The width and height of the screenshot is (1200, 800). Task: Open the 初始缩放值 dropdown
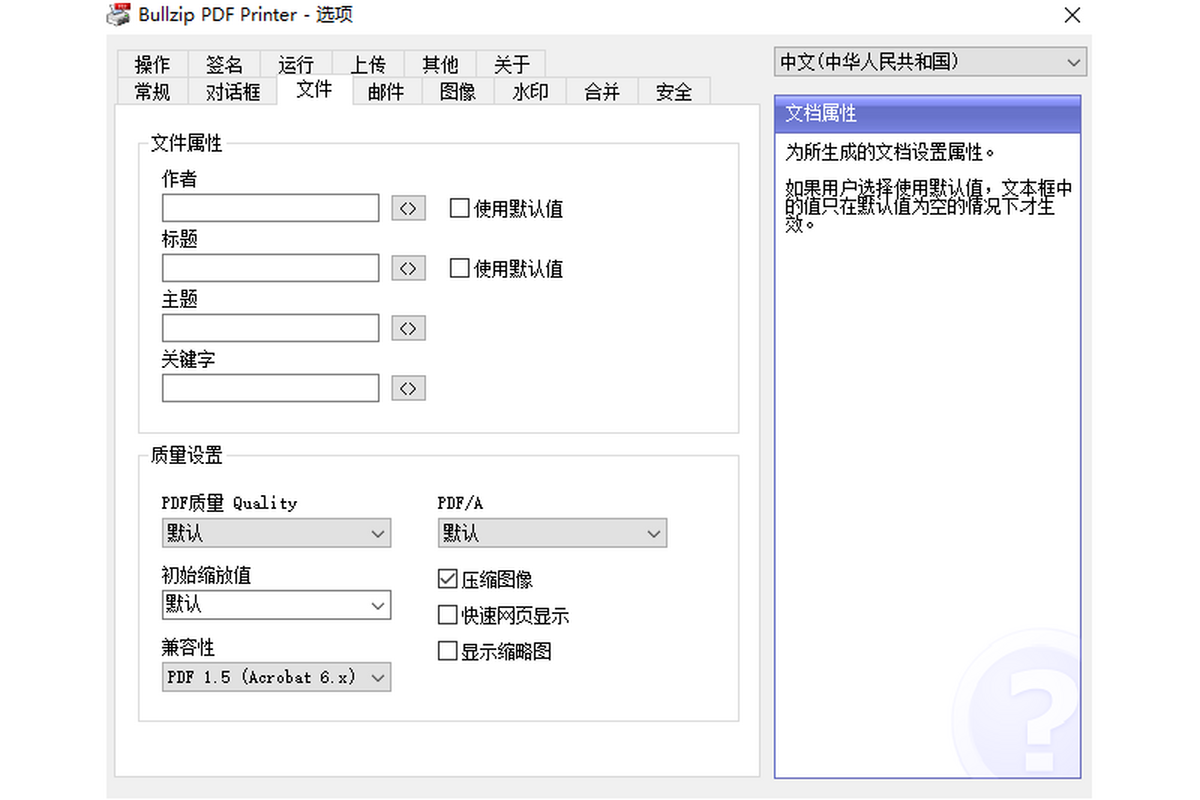pyautogui.click(x=276, y=605)
